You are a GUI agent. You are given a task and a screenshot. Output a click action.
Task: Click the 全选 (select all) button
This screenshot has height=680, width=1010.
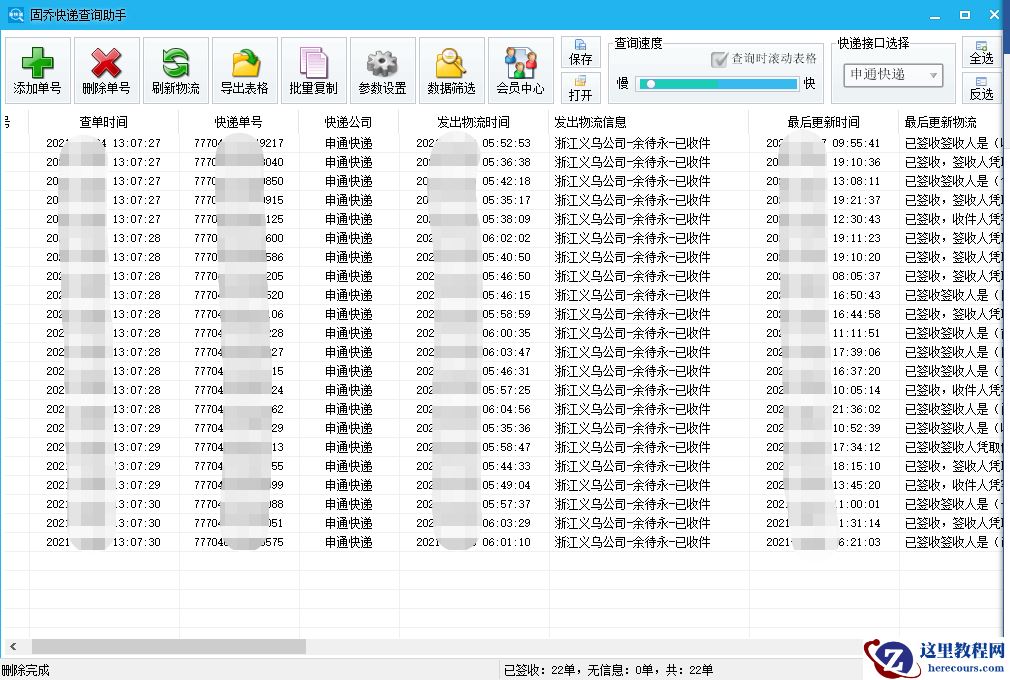pos(981,51)
